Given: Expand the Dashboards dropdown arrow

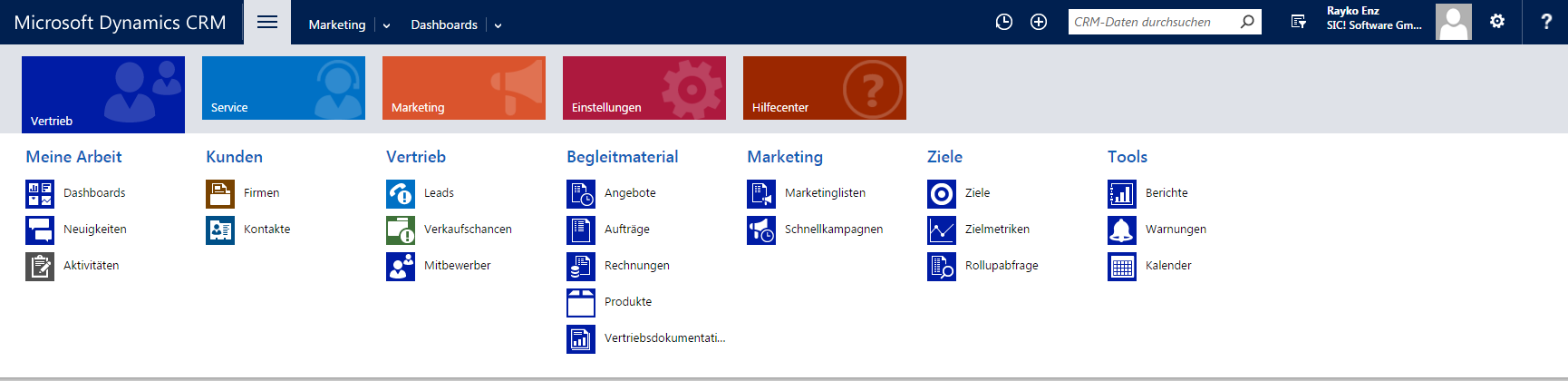Looking at the screenshot, I should (498, 25).
